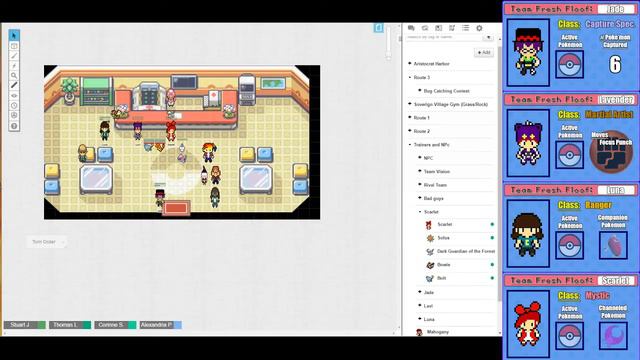The width and height of the screenshot is (640, 360).
Task: Choose the map layer selector tool
Action: [14, 46]
